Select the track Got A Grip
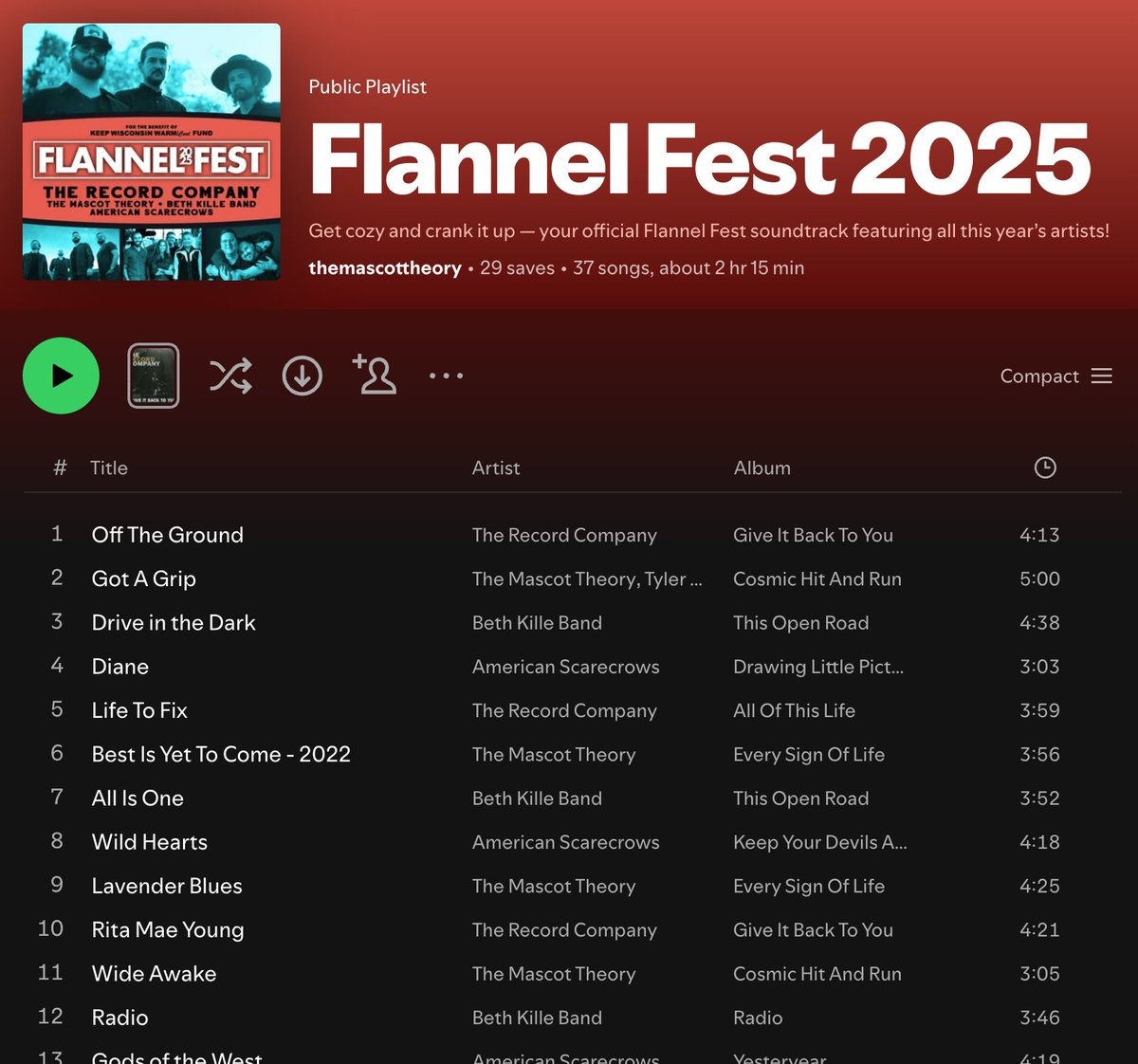Screen dimensions: 1138x1064 144,578
